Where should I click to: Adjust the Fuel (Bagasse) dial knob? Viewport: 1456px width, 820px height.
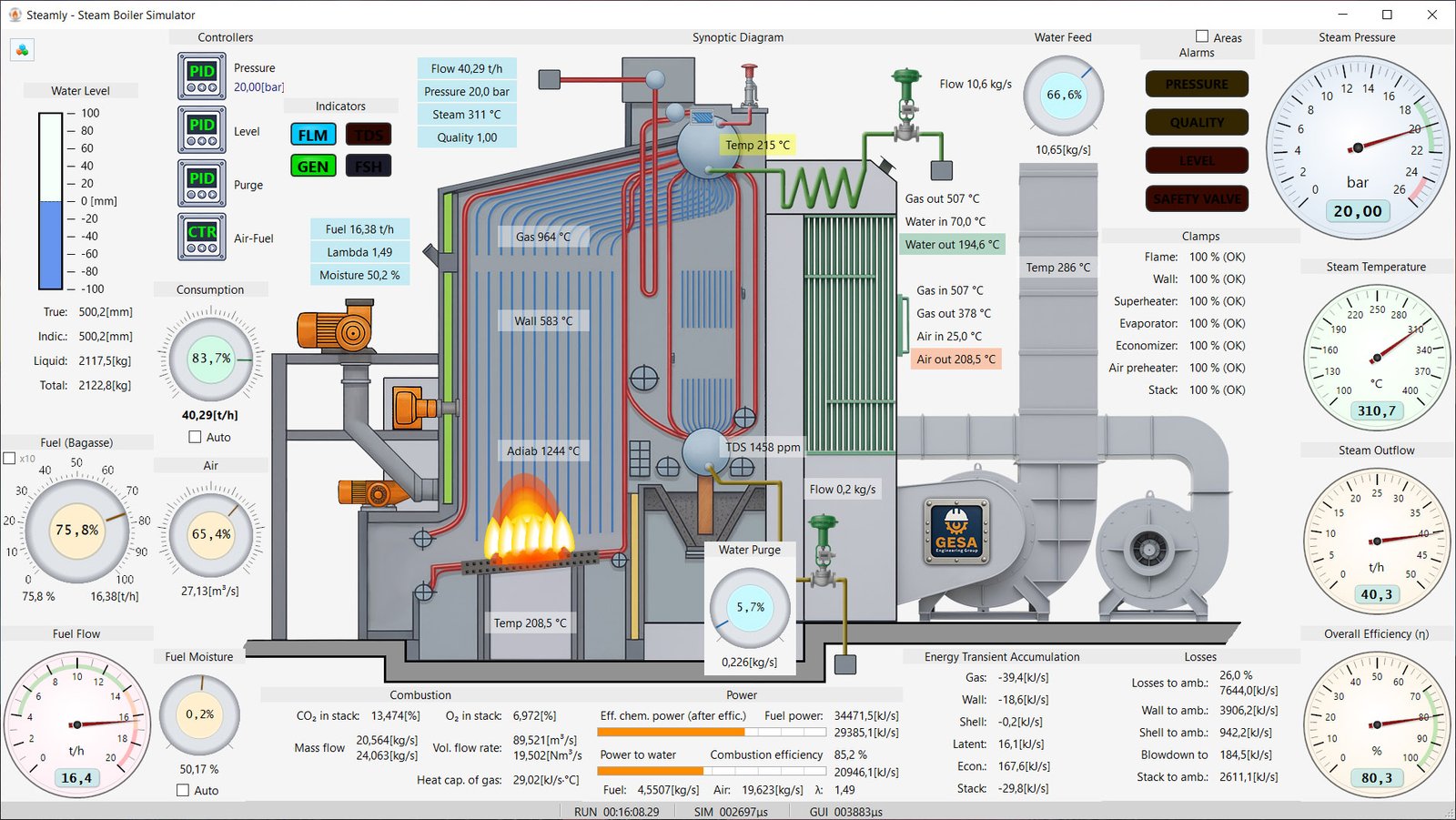tap(76, 531)
